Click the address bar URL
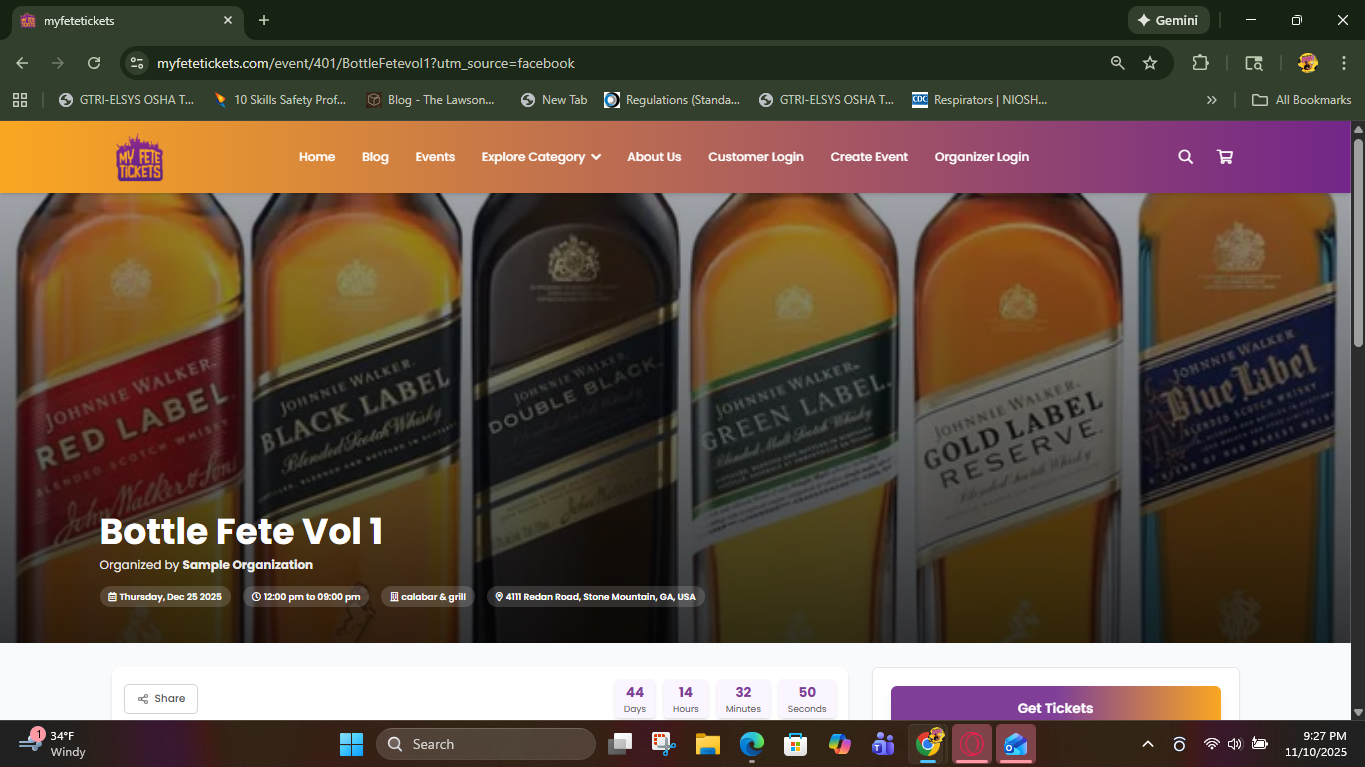Screen dimensions: 1365x767 (x=366, y=63)
